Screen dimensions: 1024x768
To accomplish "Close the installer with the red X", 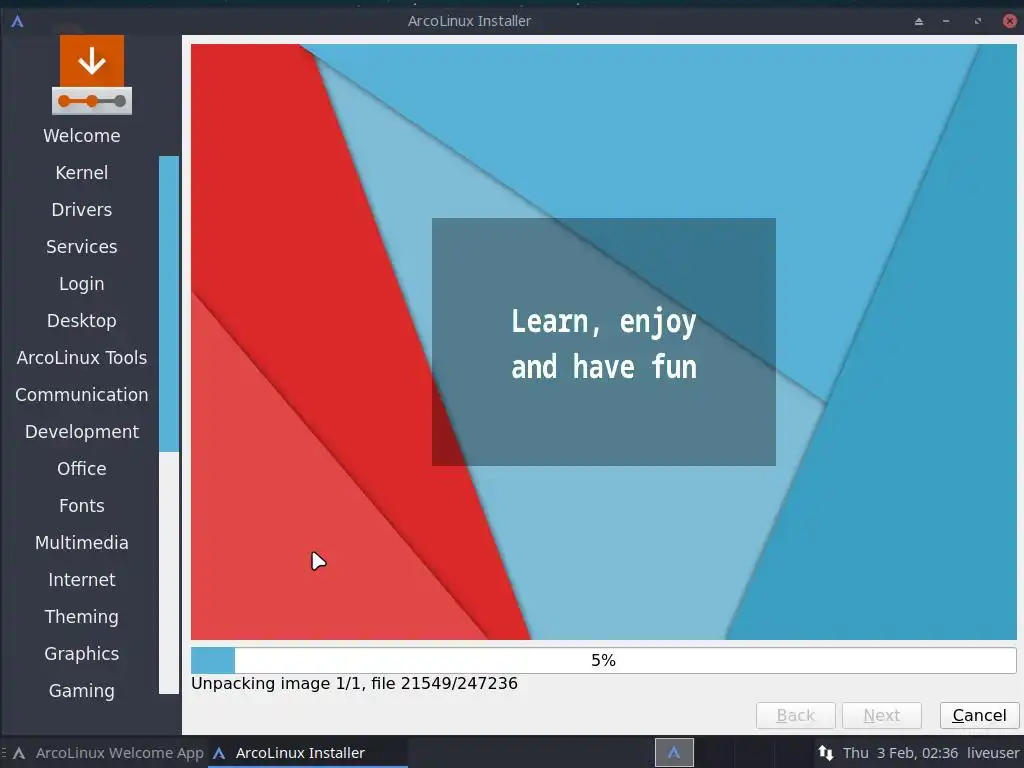I will pyautogui.click(x=1010, y=21).
